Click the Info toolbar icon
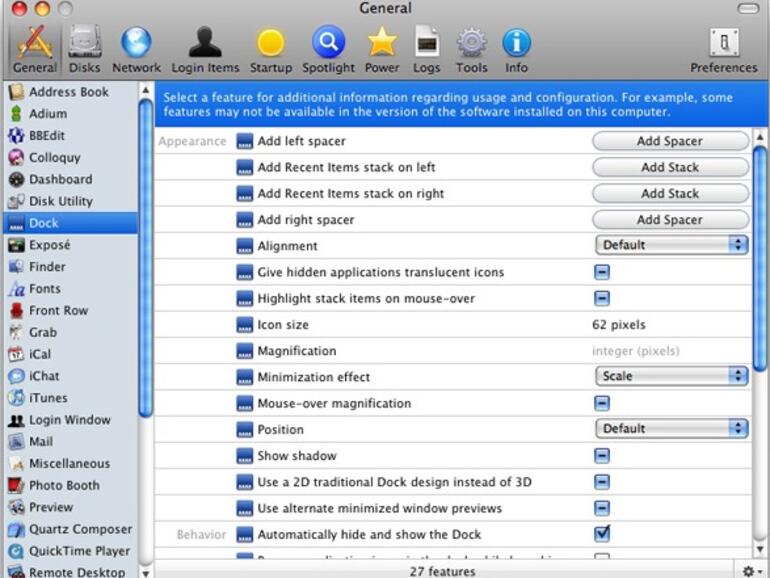Screen dimensions: 770x578 tap(516, 48)
